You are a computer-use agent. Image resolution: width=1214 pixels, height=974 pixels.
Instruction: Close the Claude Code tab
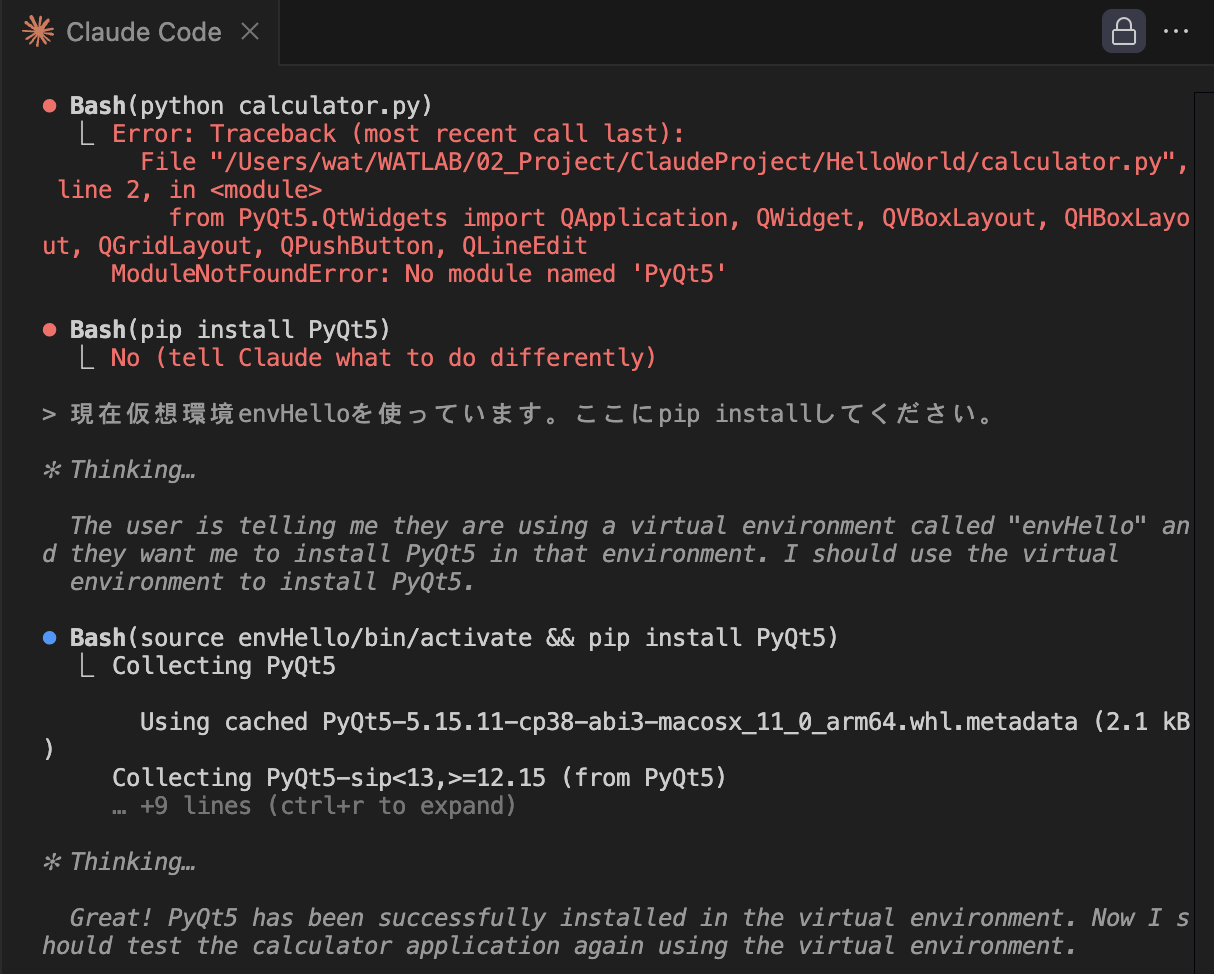[249, 31]
